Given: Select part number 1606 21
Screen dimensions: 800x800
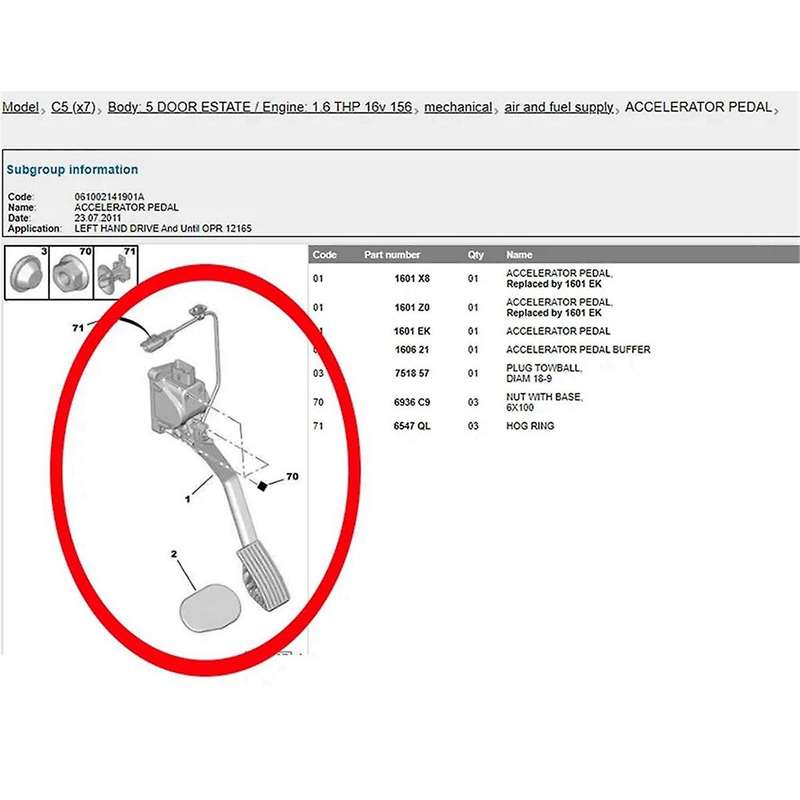Looking at the screenshot, I should (x=412, y=349).
